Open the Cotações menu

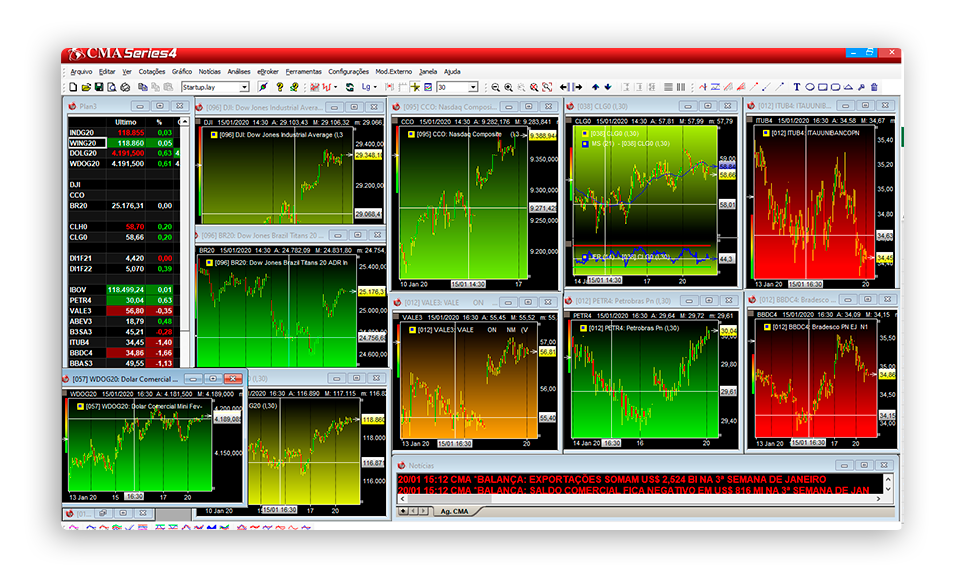tap(152, 72)
